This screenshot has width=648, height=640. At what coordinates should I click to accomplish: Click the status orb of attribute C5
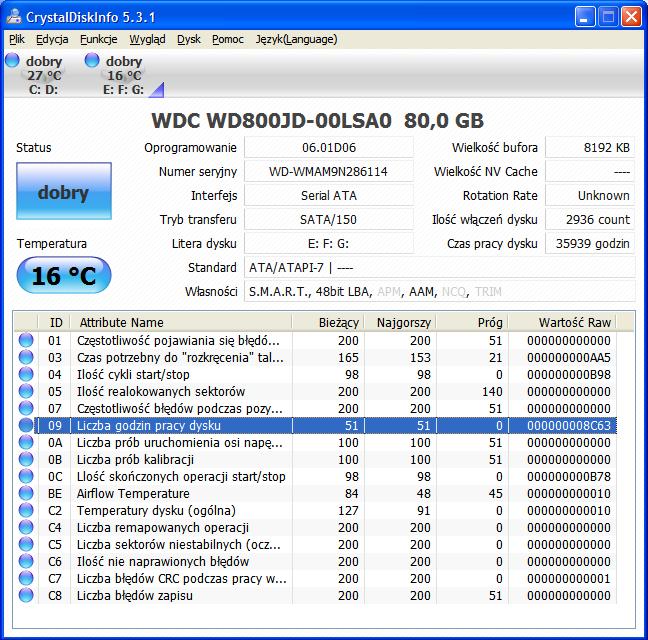point(26,544)
